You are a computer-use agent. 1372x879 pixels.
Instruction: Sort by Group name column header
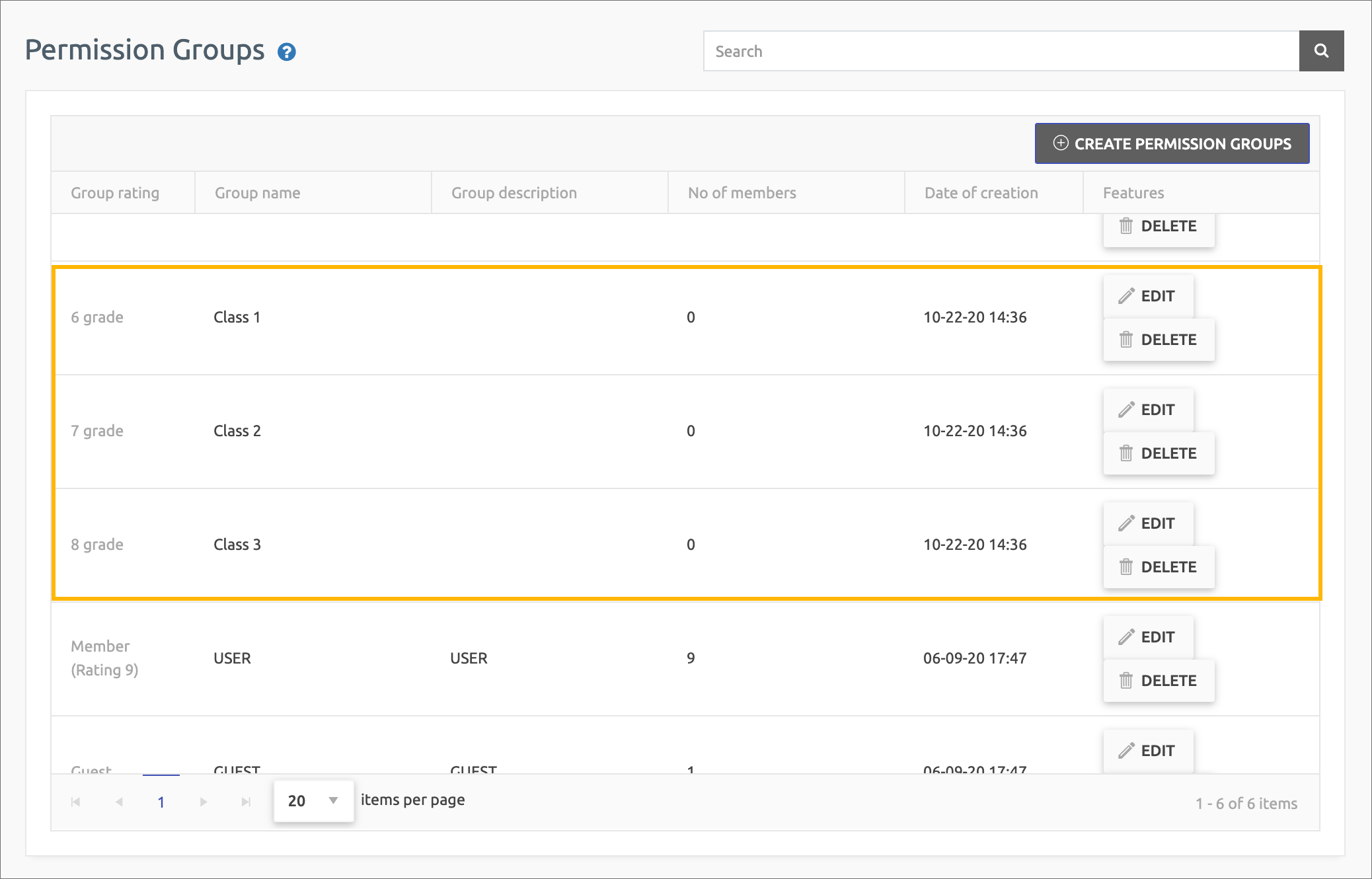pyautogui.click(x=258, y=193)
